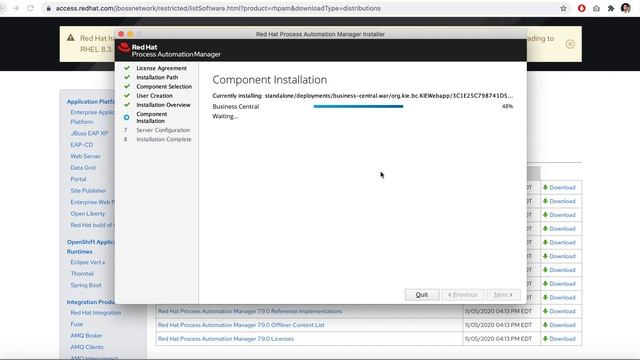Open EAP-CD sidebar link
Screen dimensions: 640x360
coord(82,144)
